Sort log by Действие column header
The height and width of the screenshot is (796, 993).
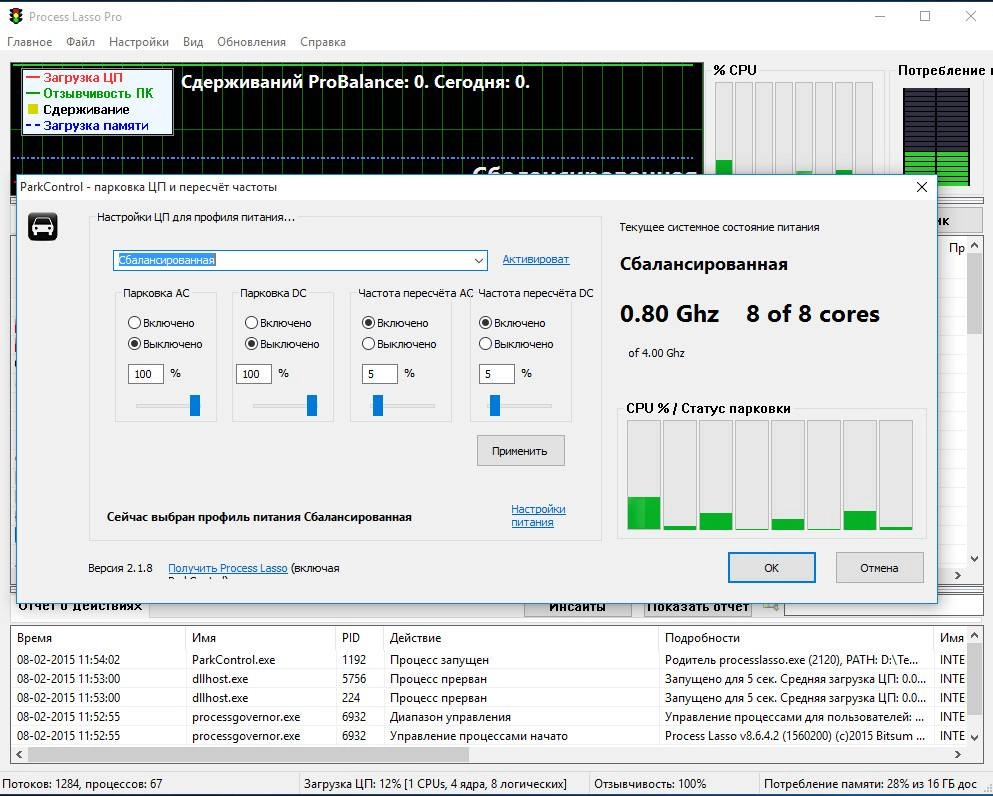point(521,638)
